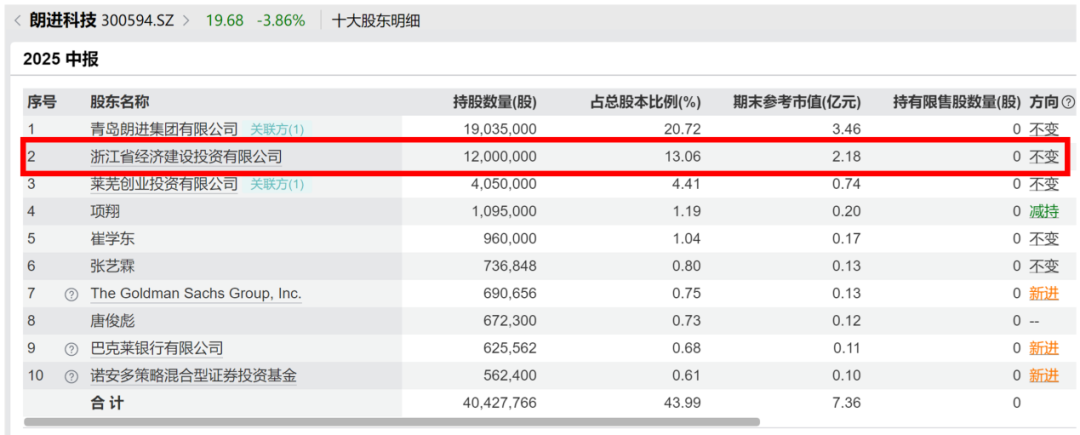Screen dimensions: 1080x435
Task: Click the question icon next to 诺安多策略混合型证券投资基金
Action: pyautogui.click(x=71, y=377)
